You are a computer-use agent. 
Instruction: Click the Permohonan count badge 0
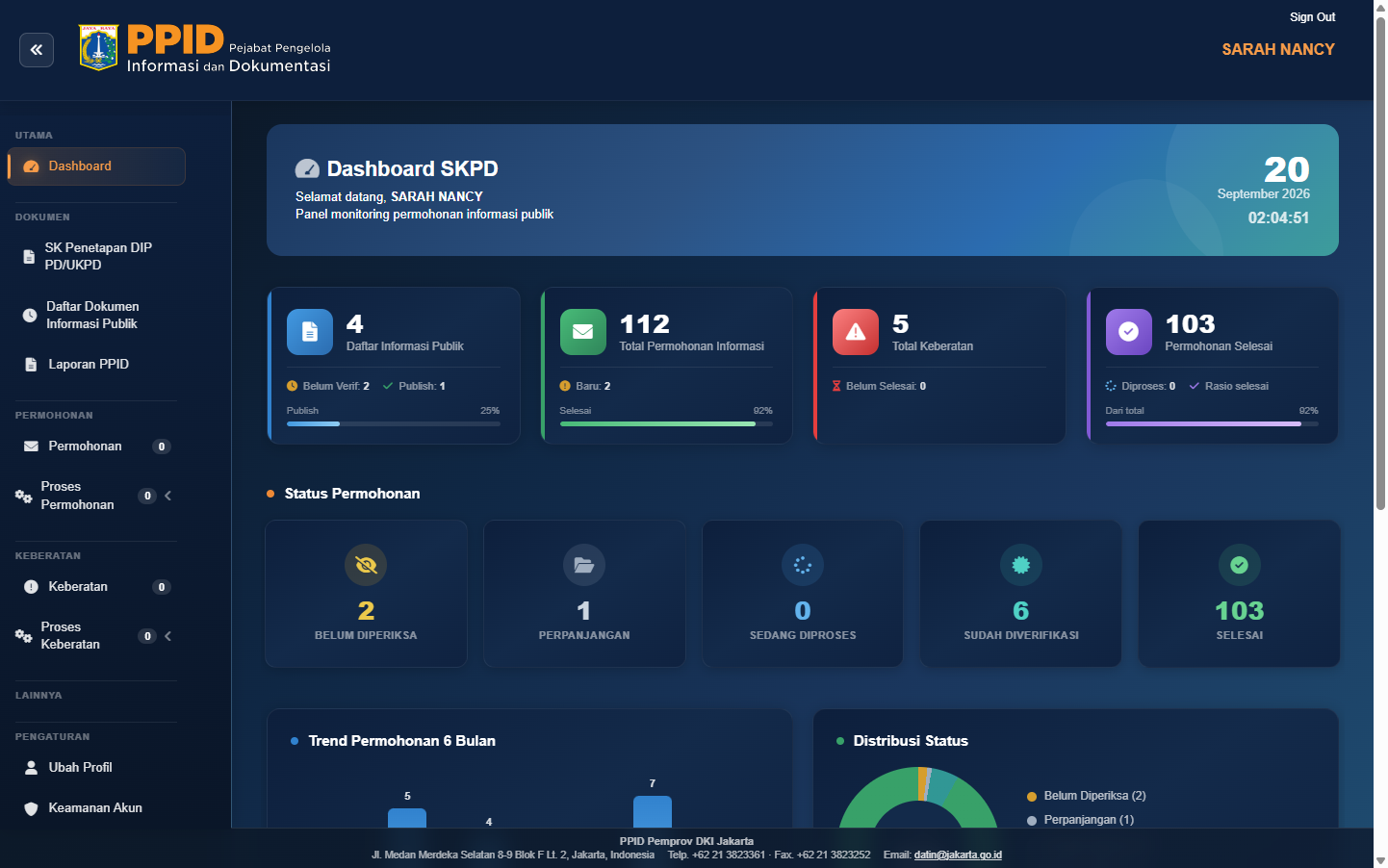tap(162, 447)
